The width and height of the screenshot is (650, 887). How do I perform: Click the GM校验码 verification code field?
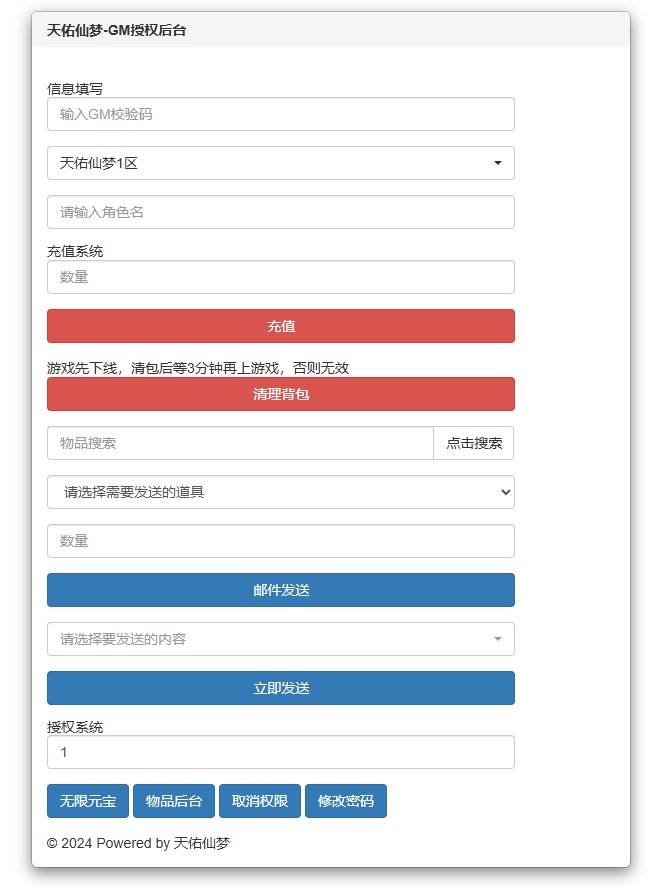point(280,114)
